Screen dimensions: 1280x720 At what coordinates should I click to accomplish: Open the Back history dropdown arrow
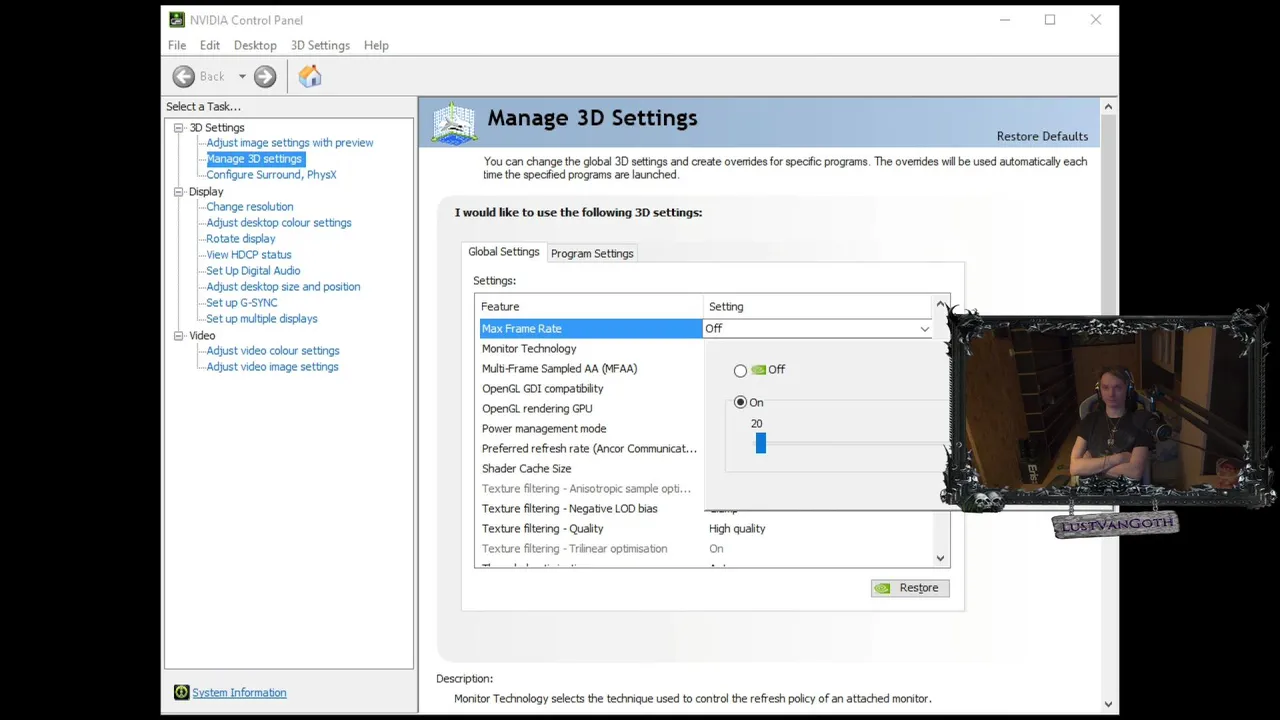click(x=242, y=76)
